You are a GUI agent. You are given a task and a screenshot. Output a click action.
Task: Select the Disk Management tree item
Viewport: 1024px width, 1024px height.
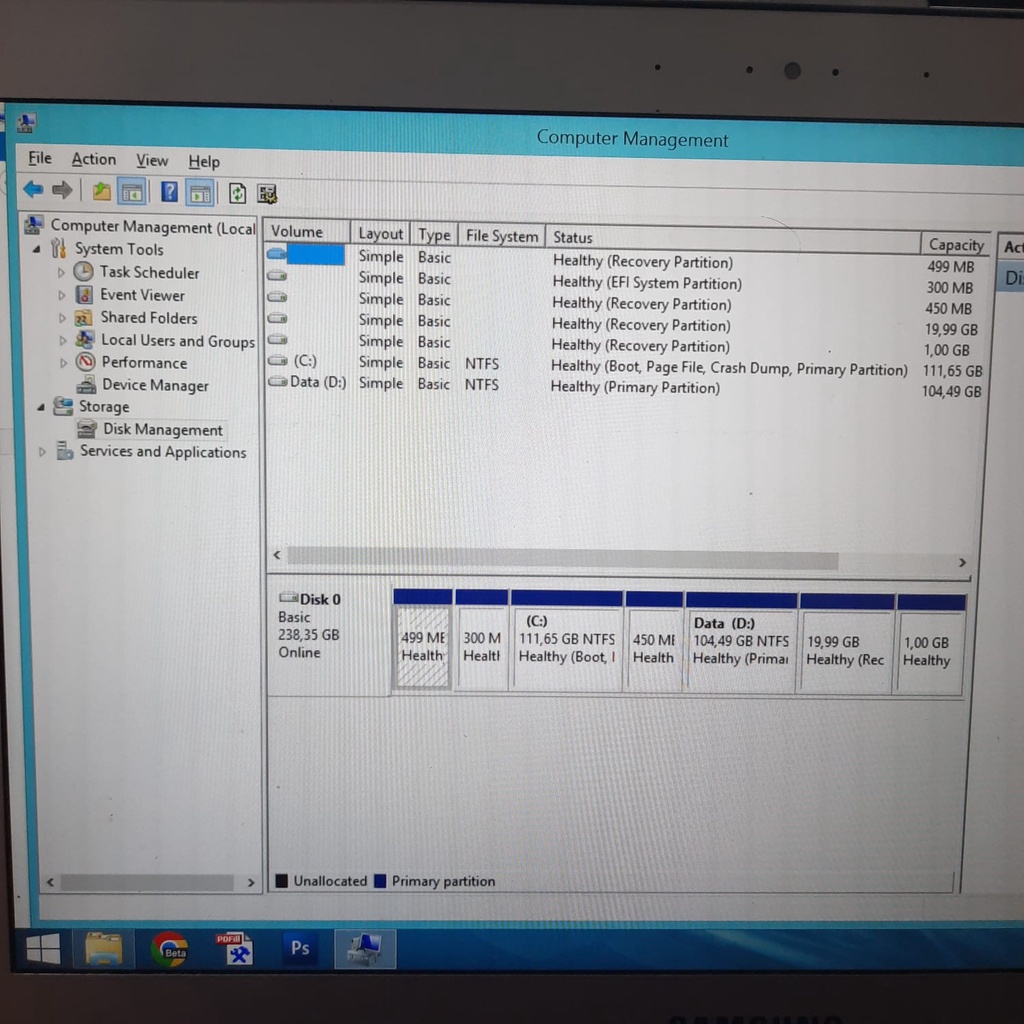coord(163,430)
